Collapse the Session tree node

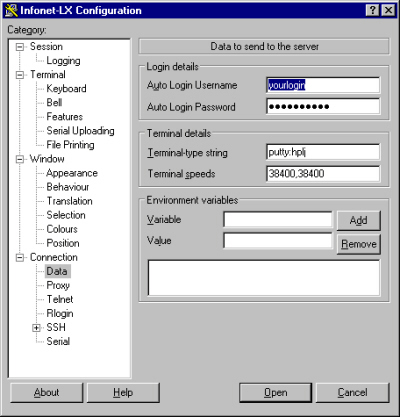(20, 47)
